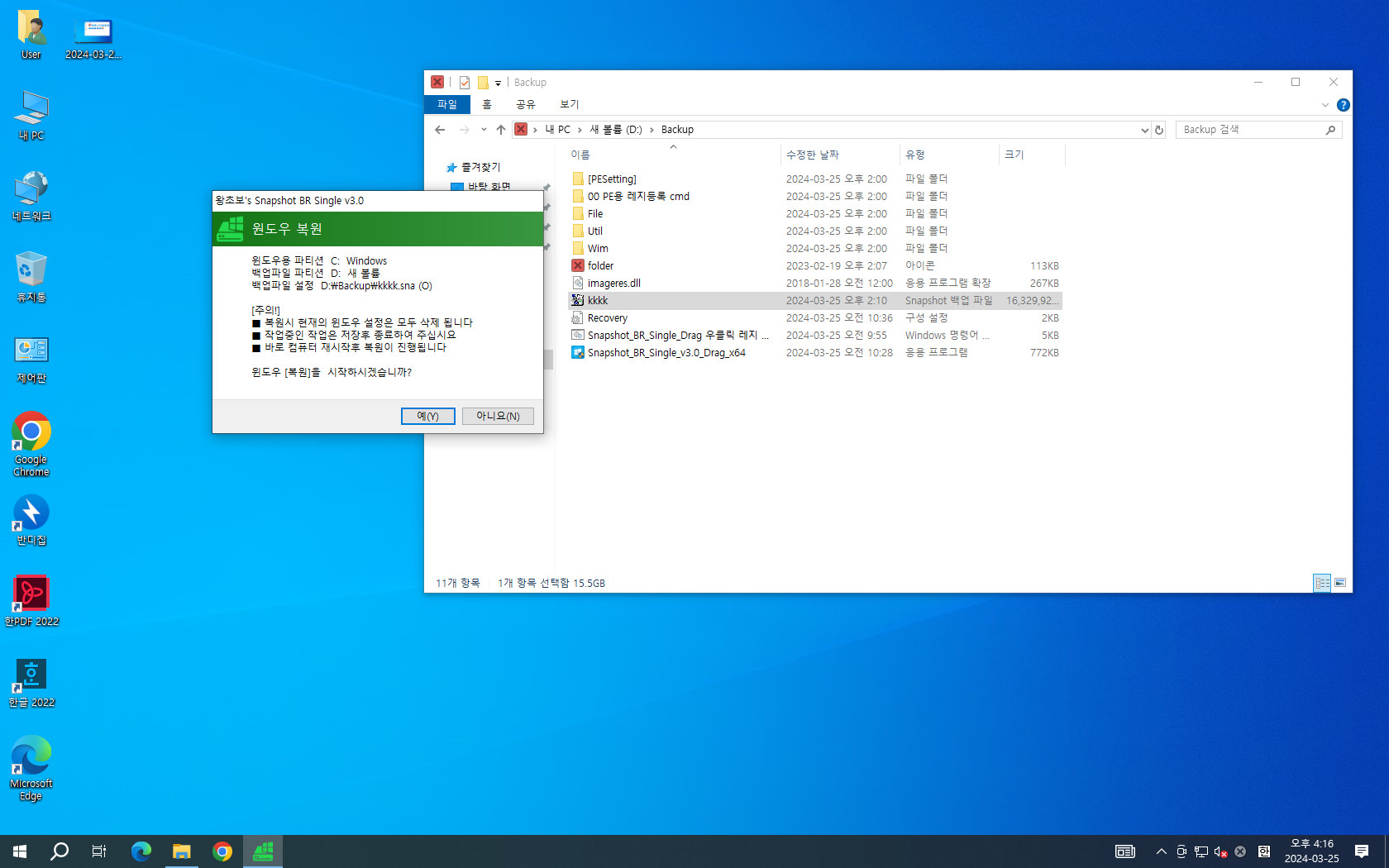Cancel restore with 아니요(N) button
The height and width of the screenshot is (868, 1389).
tap(498, 416)
